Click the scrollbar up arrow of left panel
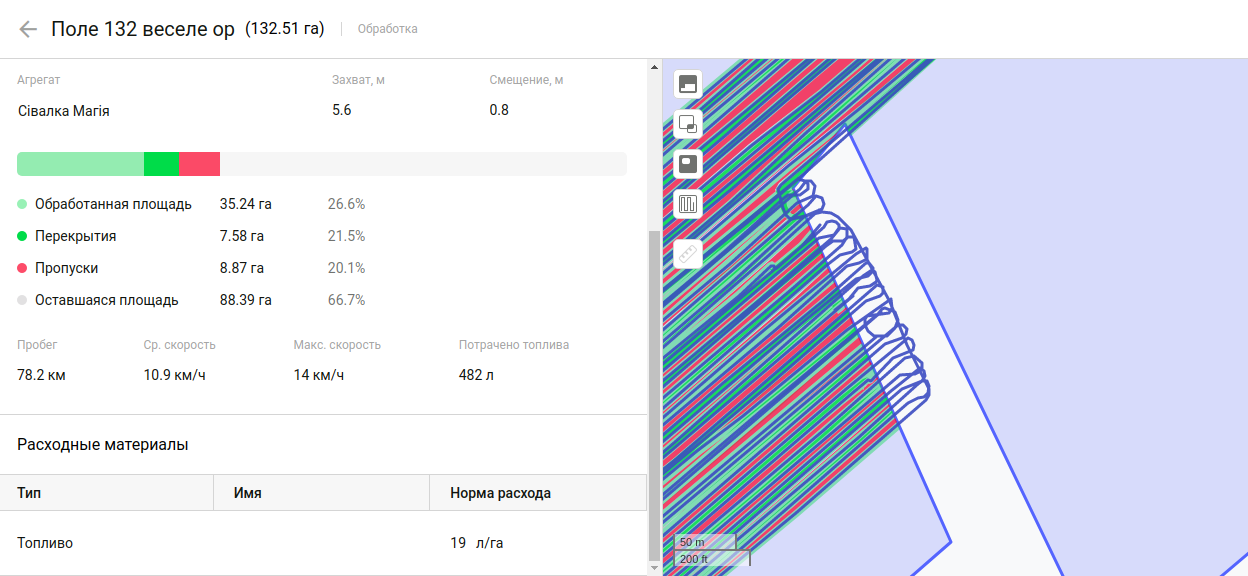The width and height of the screenshot is (1248, 576). [x=655, y=67]
